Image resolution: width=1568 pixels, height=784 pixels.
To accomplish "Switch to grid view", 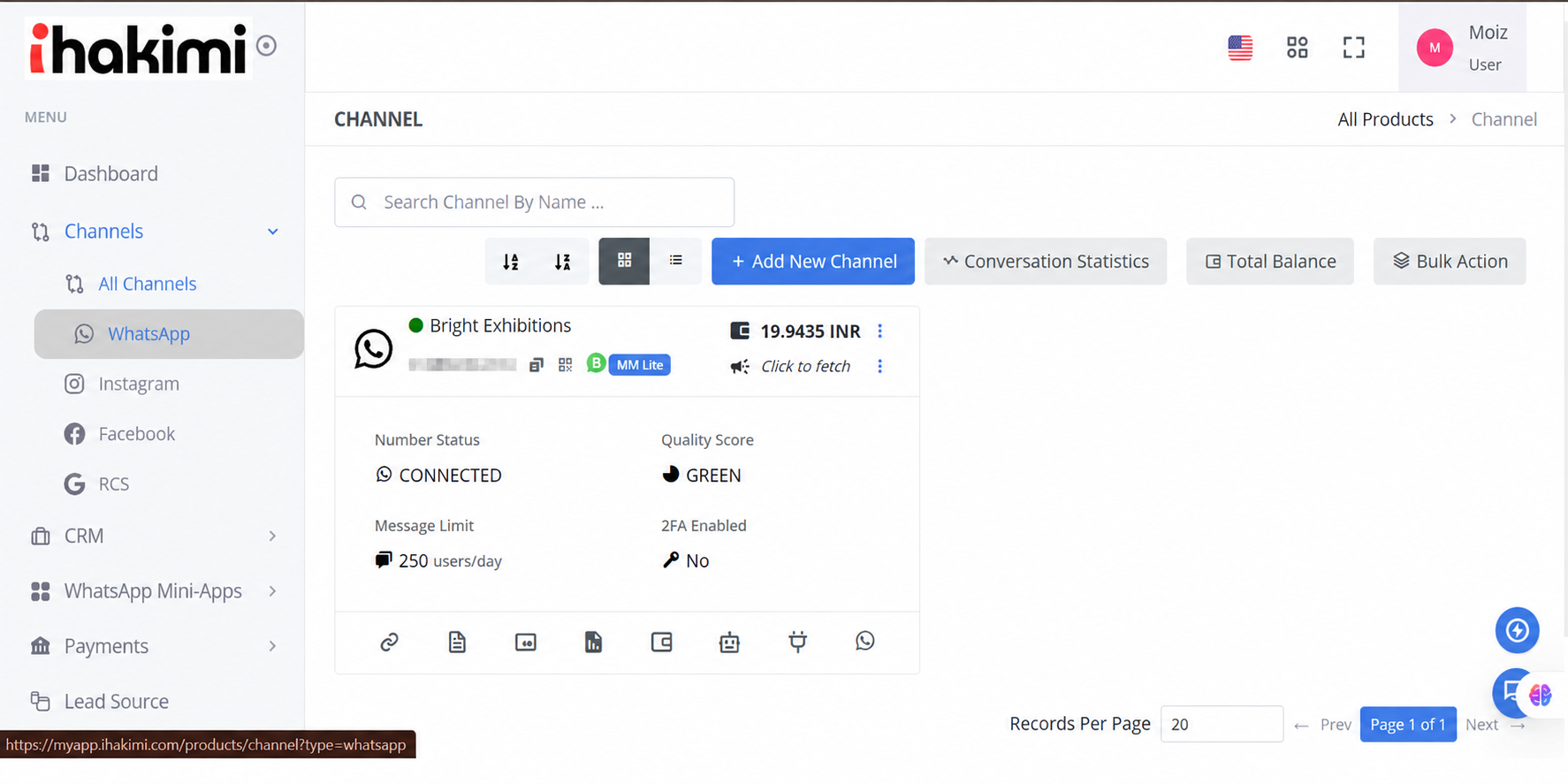I will [x=624, y=261].
